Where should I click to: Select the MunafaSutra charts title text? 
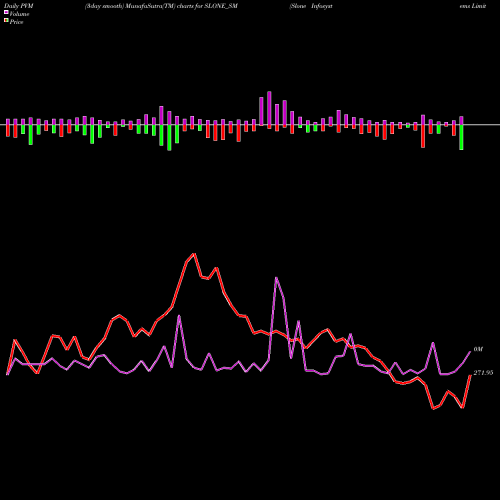(x=161, y=6)
